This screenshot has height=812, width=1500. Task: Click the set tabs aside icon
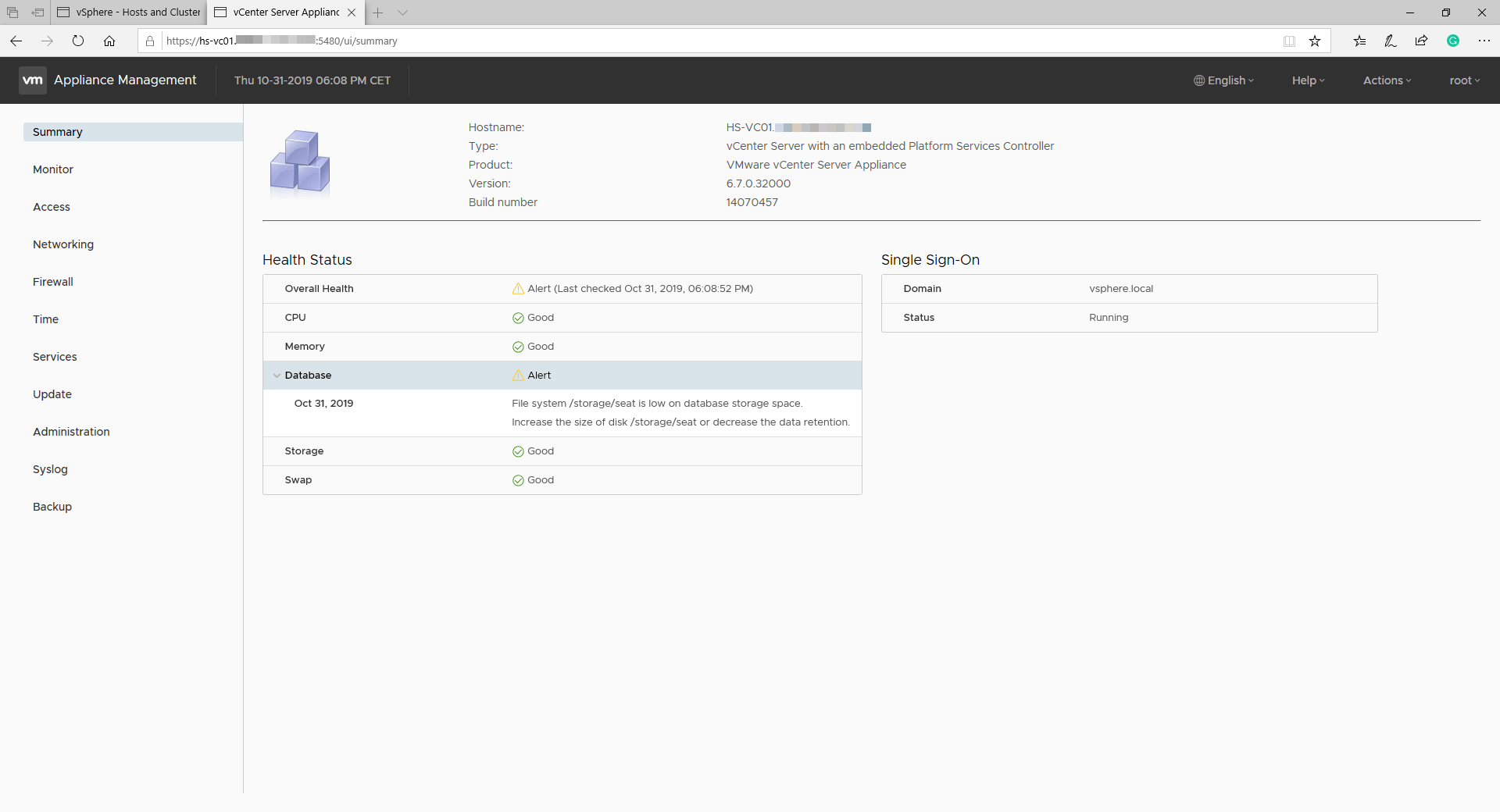click(x=37, y=12)
